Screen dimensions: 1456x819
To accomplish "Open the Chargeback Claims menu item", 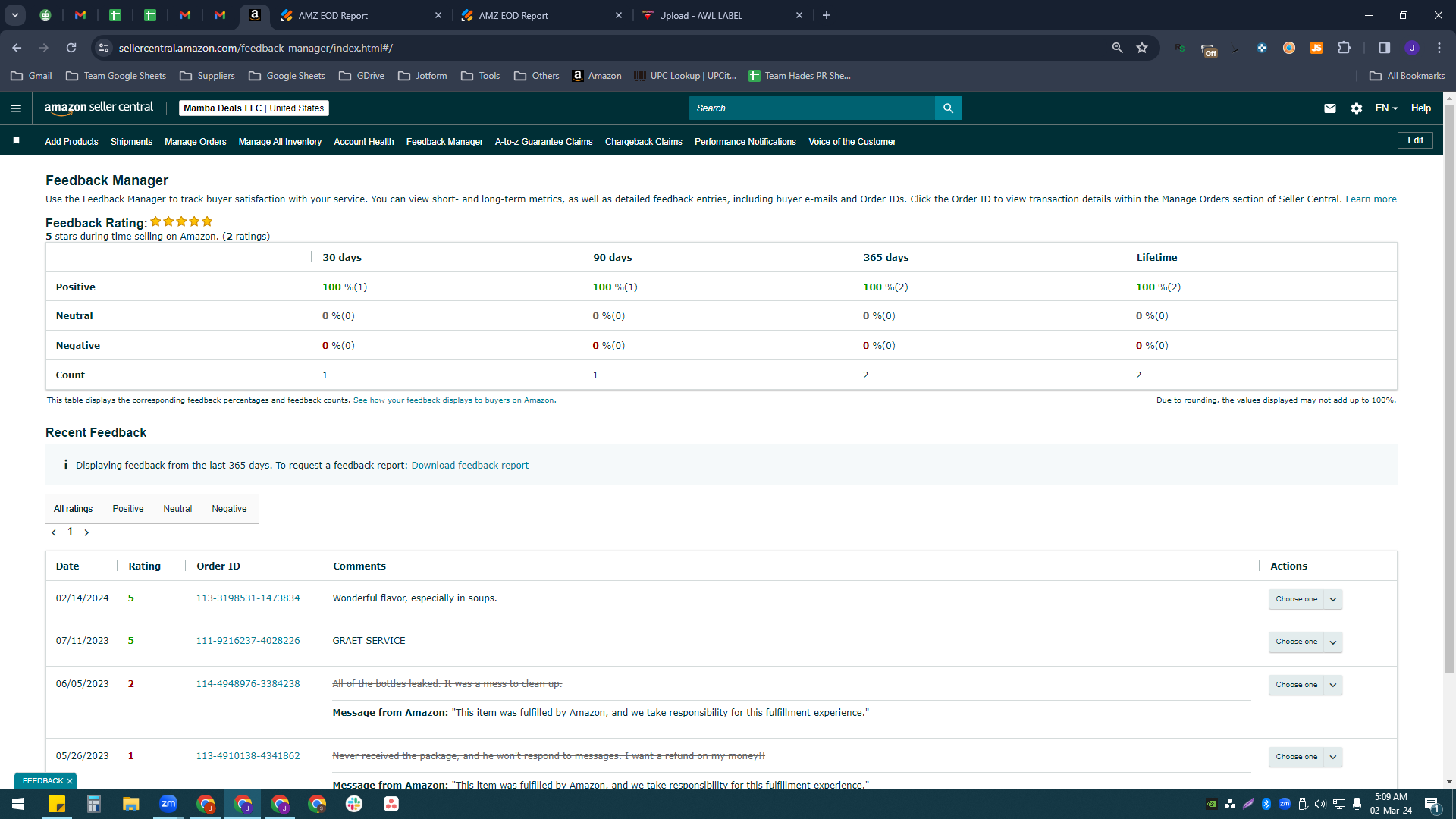I will [644, 142].
